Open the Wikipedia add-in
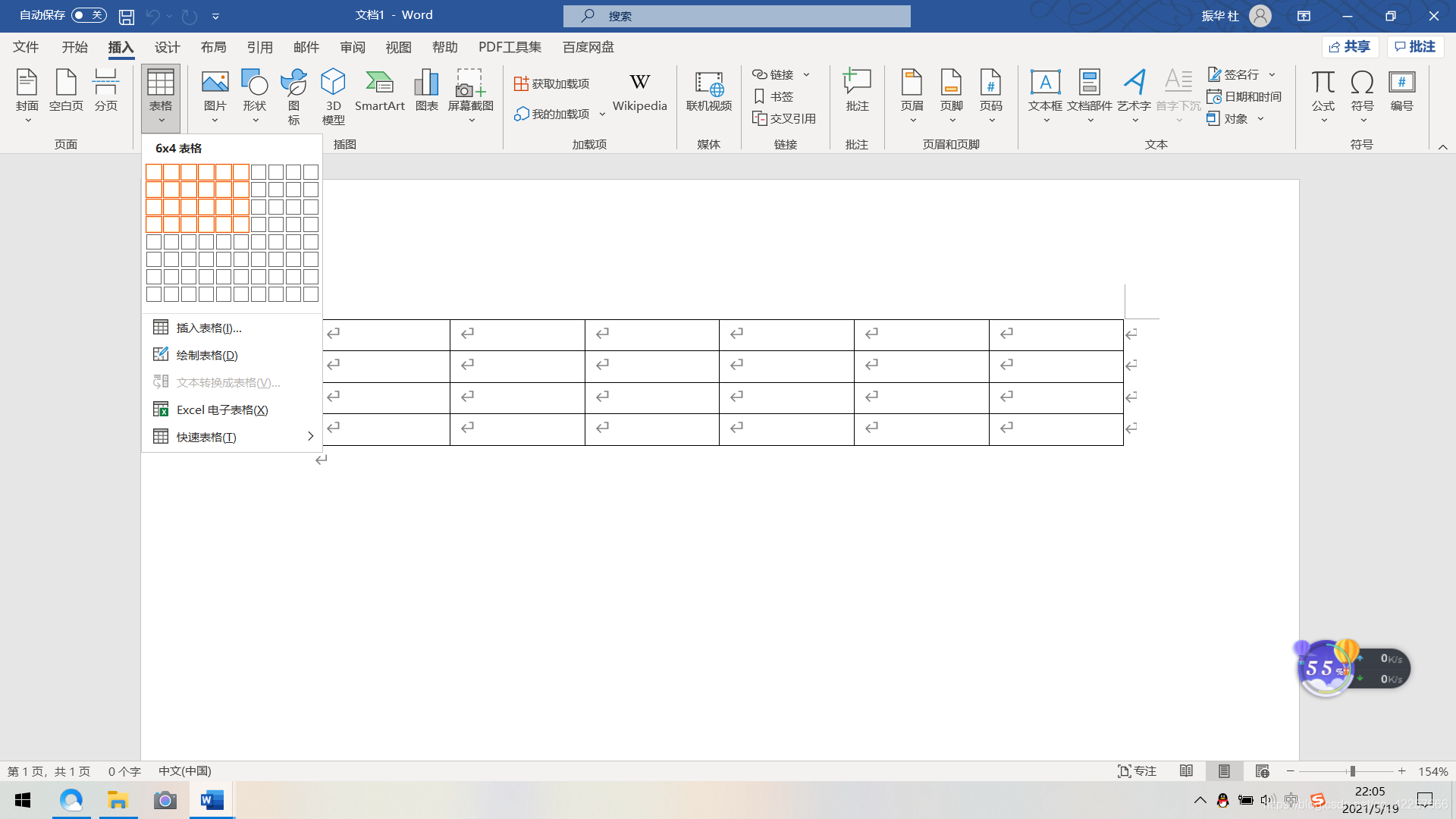 point(639,91)
